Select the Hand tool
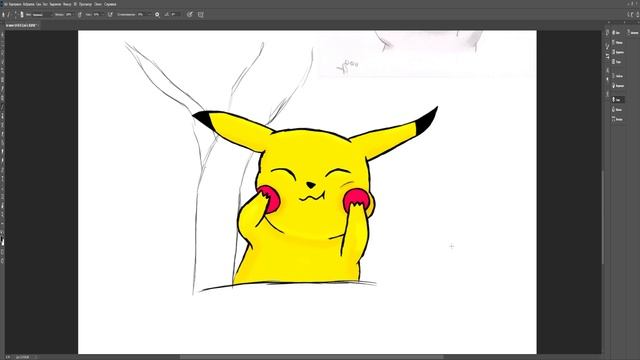Viewport: 640px width, 360px height. 2,205
